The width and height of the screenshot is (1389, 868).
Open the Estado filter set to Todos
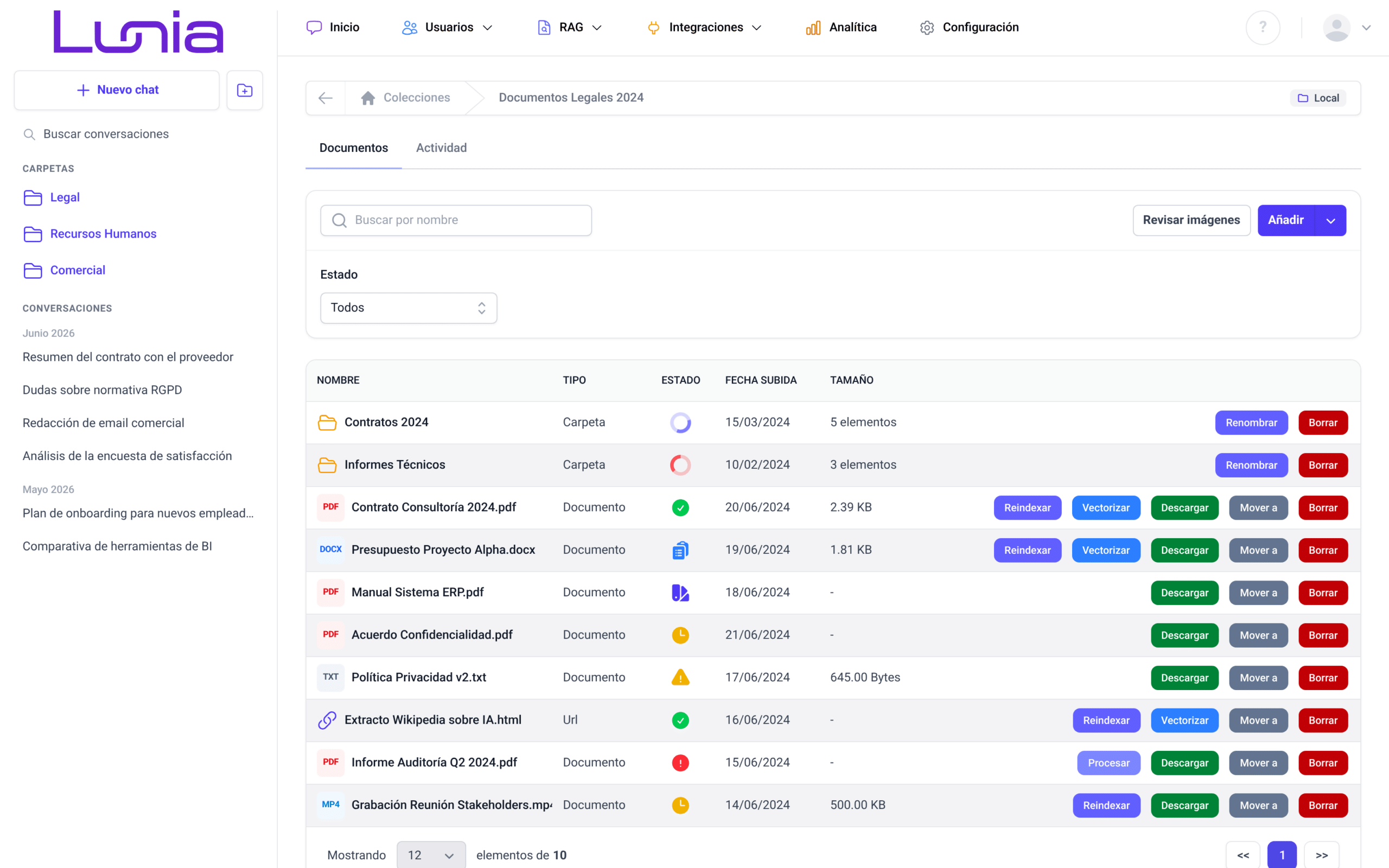409,308
